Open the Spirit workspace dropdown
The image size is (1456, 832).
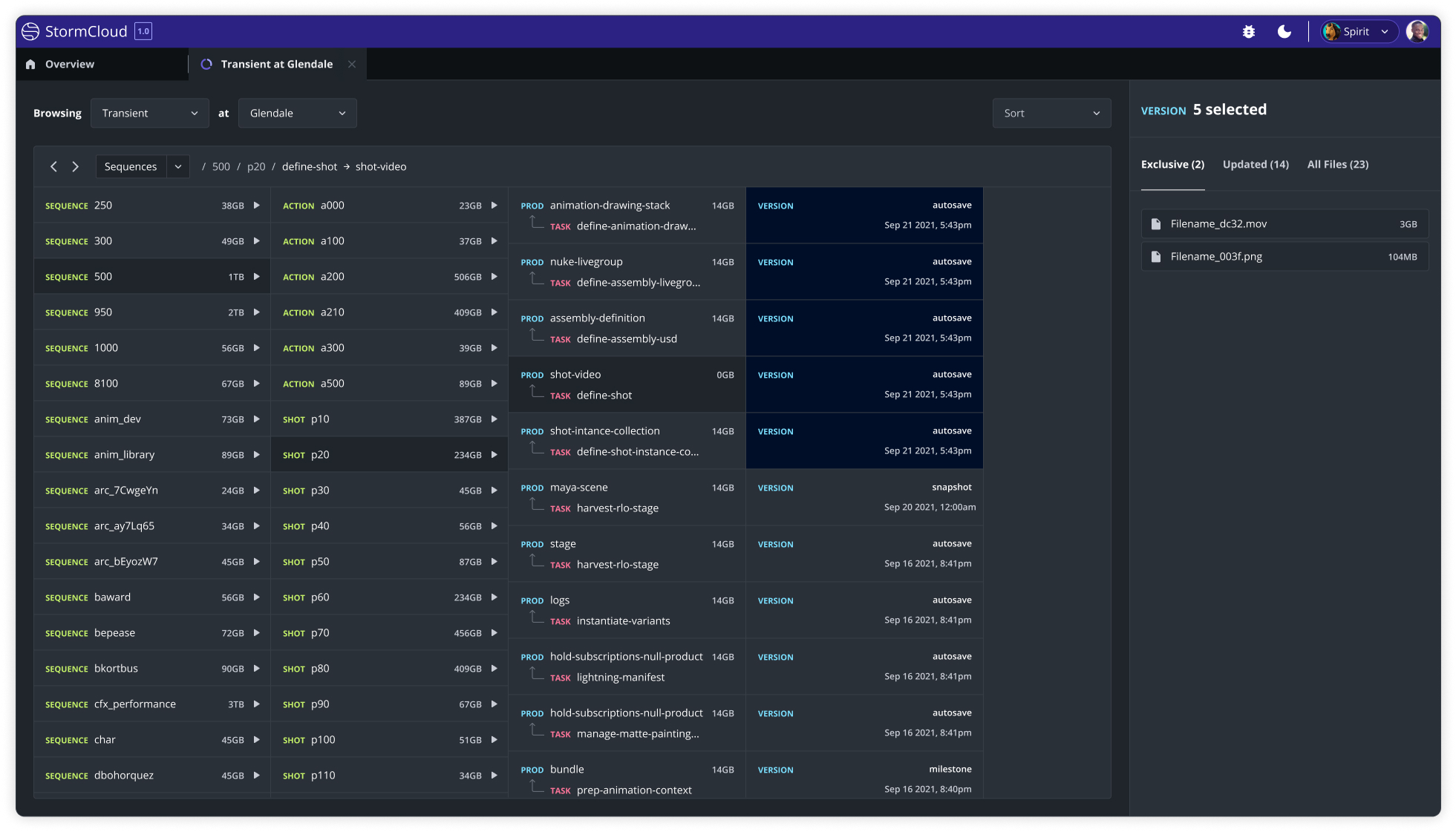(x=1359, y=32)
